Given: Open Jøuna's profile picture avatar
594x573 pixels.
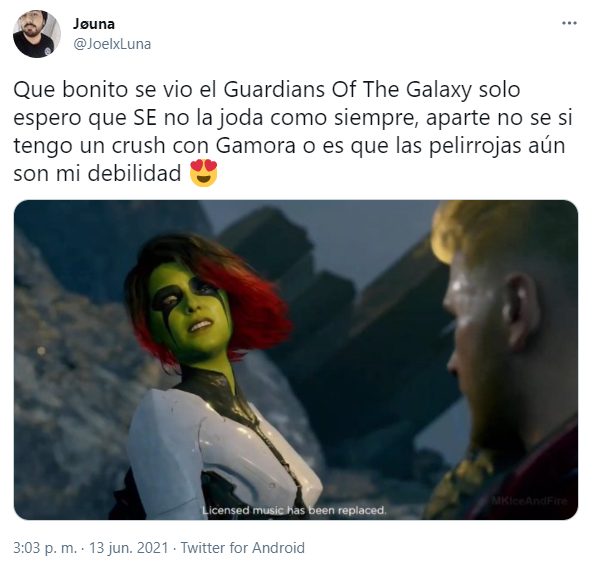Looking at the screenshot, I should coord(37,34).
